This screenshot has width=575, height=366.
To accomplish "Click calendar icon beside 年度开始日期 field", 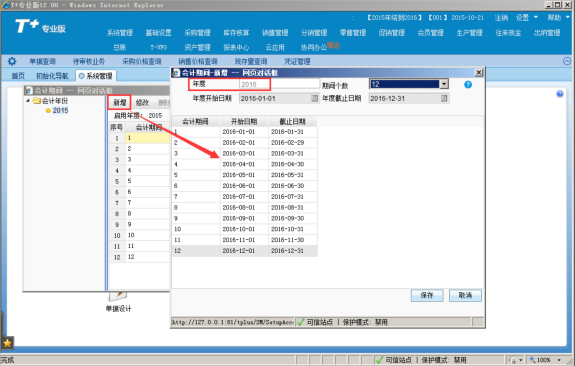I will (x=315, y=98).
